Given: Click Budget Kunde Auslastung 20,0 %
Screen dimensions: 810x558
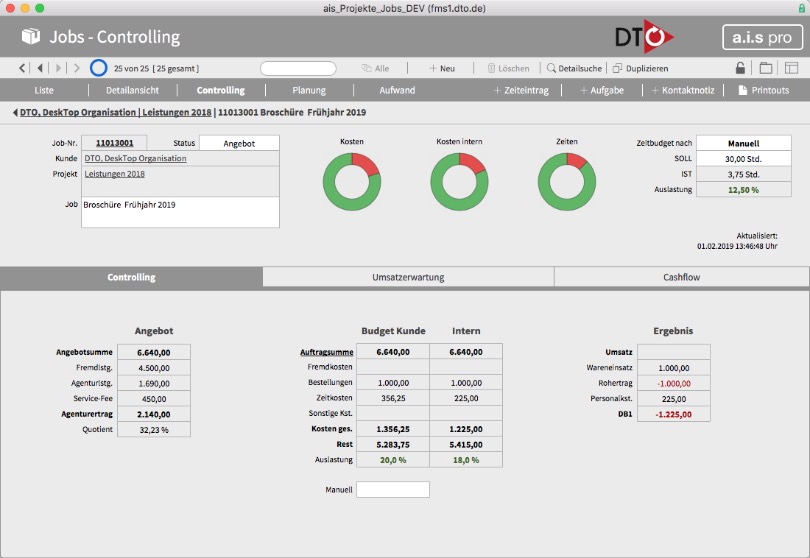Looking at the screenshot, I should 393,460.
